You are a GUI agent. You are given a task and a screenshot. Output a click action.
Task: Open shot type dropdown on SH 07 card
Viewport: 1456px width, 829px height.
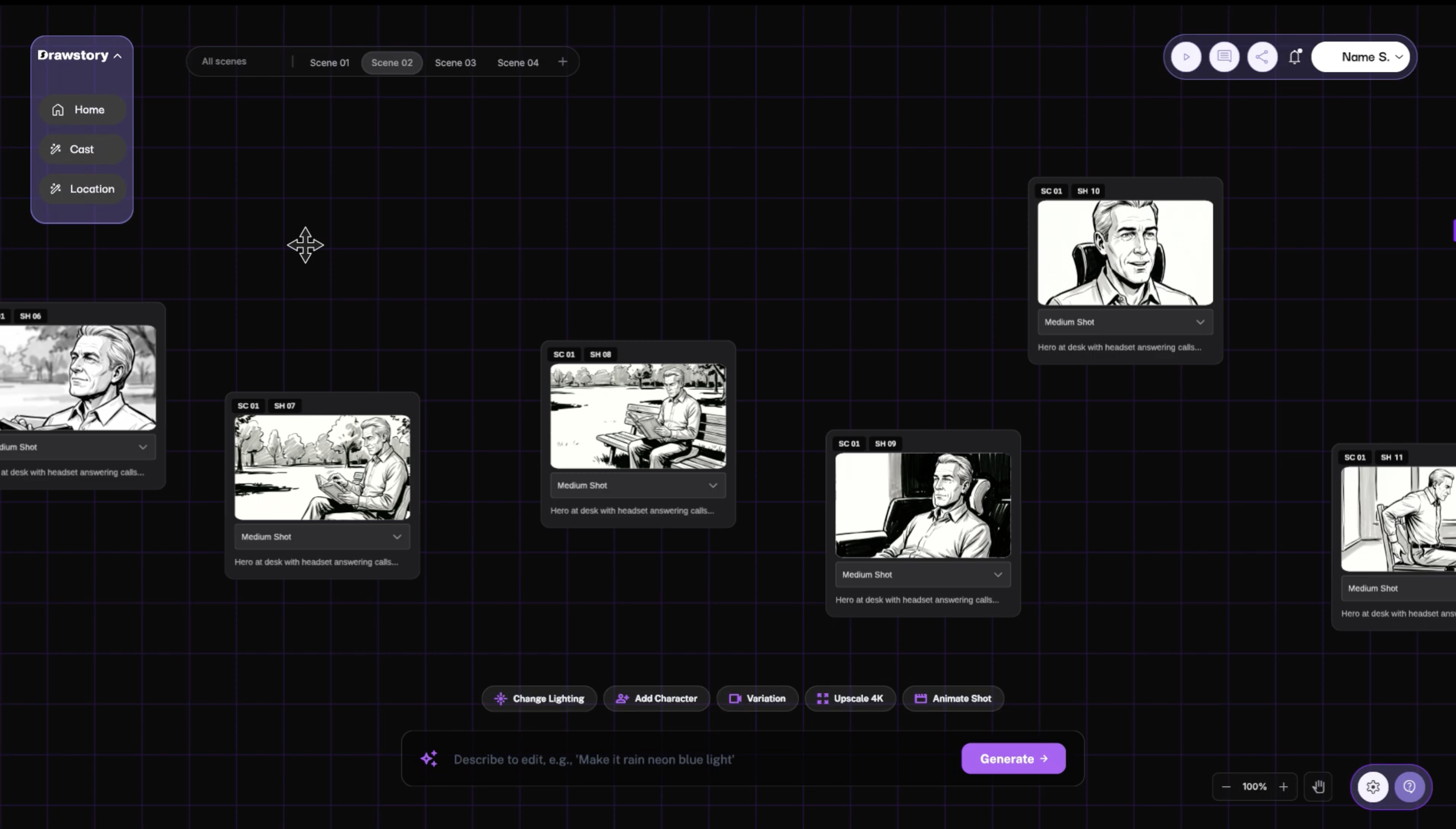click(x=322, y=537)
